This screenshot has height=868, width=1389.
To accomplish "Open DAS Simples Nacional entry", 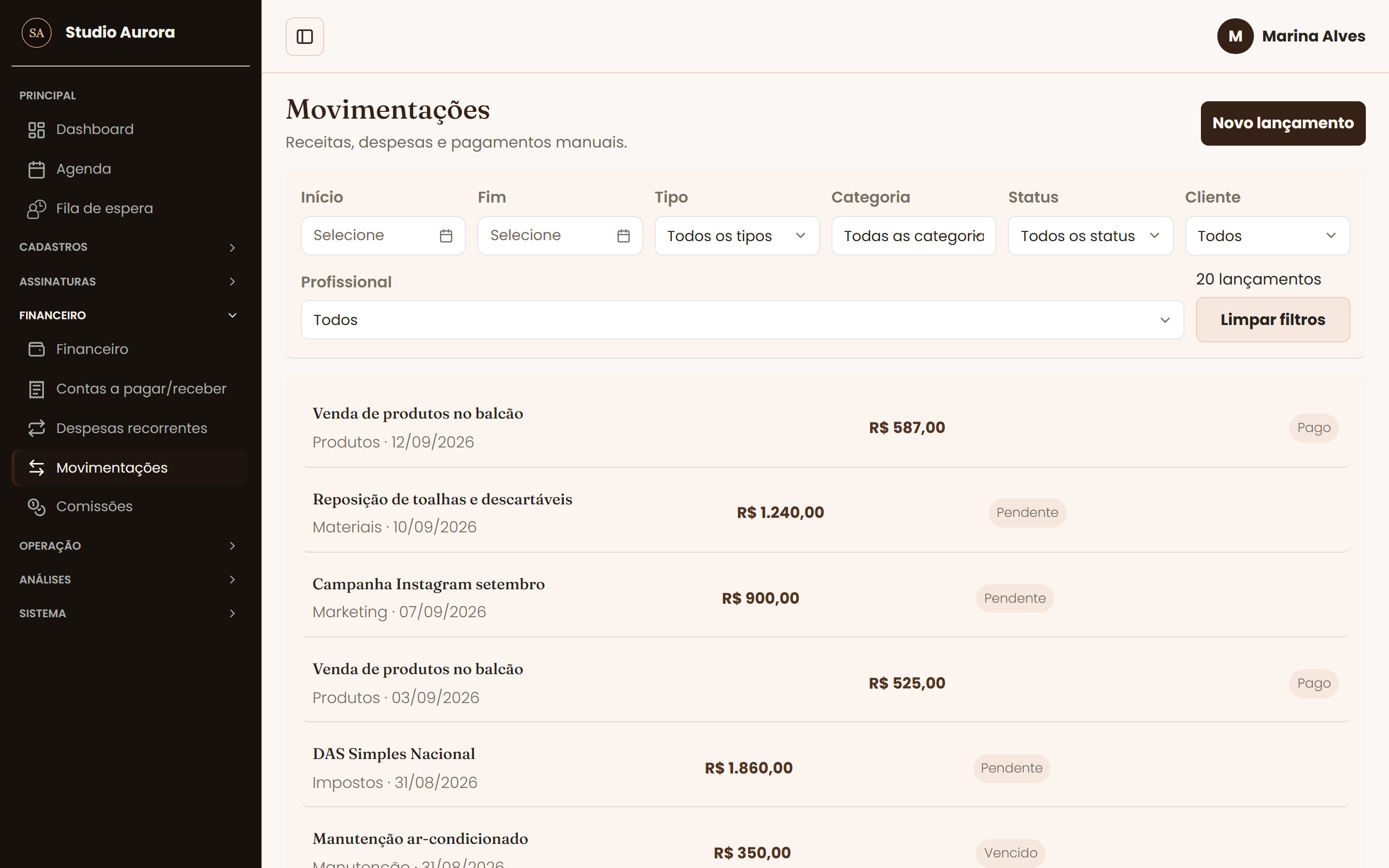I will 825,768.
